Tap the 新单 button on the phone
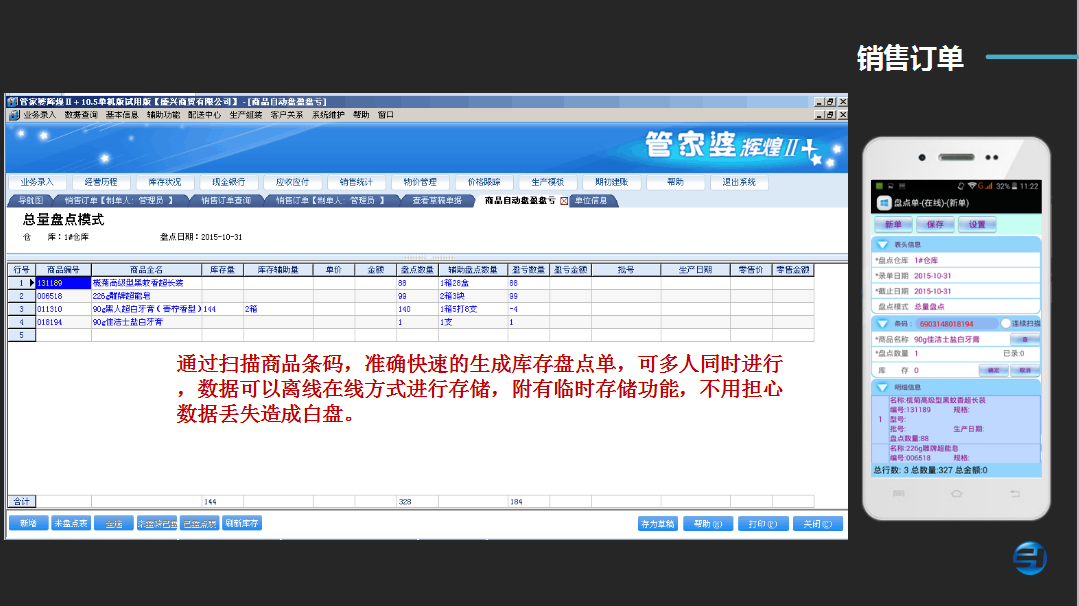The image size is (1079, 606). 893,225
